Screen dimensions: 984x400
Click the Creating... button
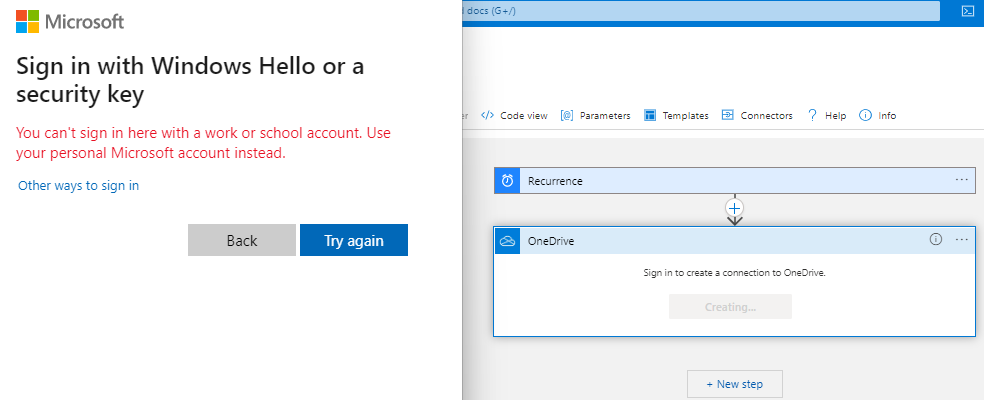point(730,306)
